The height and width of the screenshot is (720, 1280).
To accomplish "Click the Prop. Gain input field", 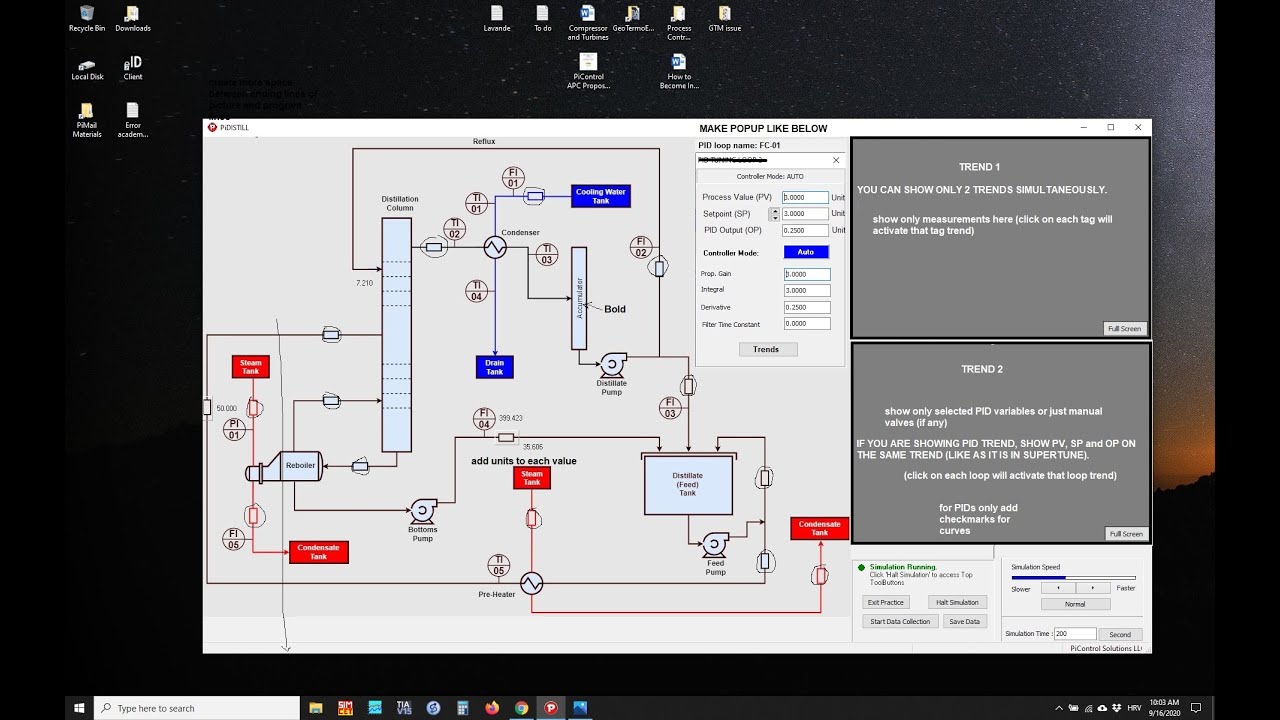I will click(x=807, y=274).
